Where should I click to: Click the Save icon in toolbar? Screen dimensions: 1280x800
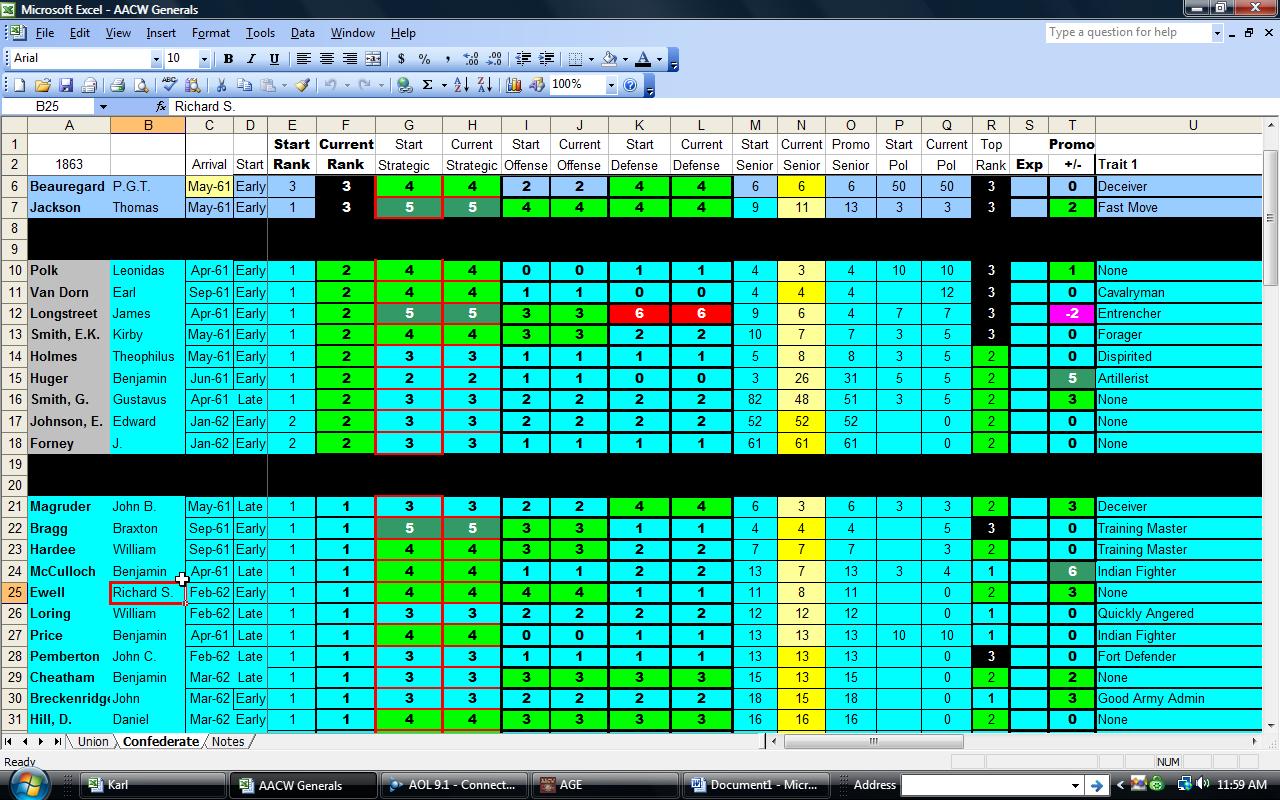point(66,86)
